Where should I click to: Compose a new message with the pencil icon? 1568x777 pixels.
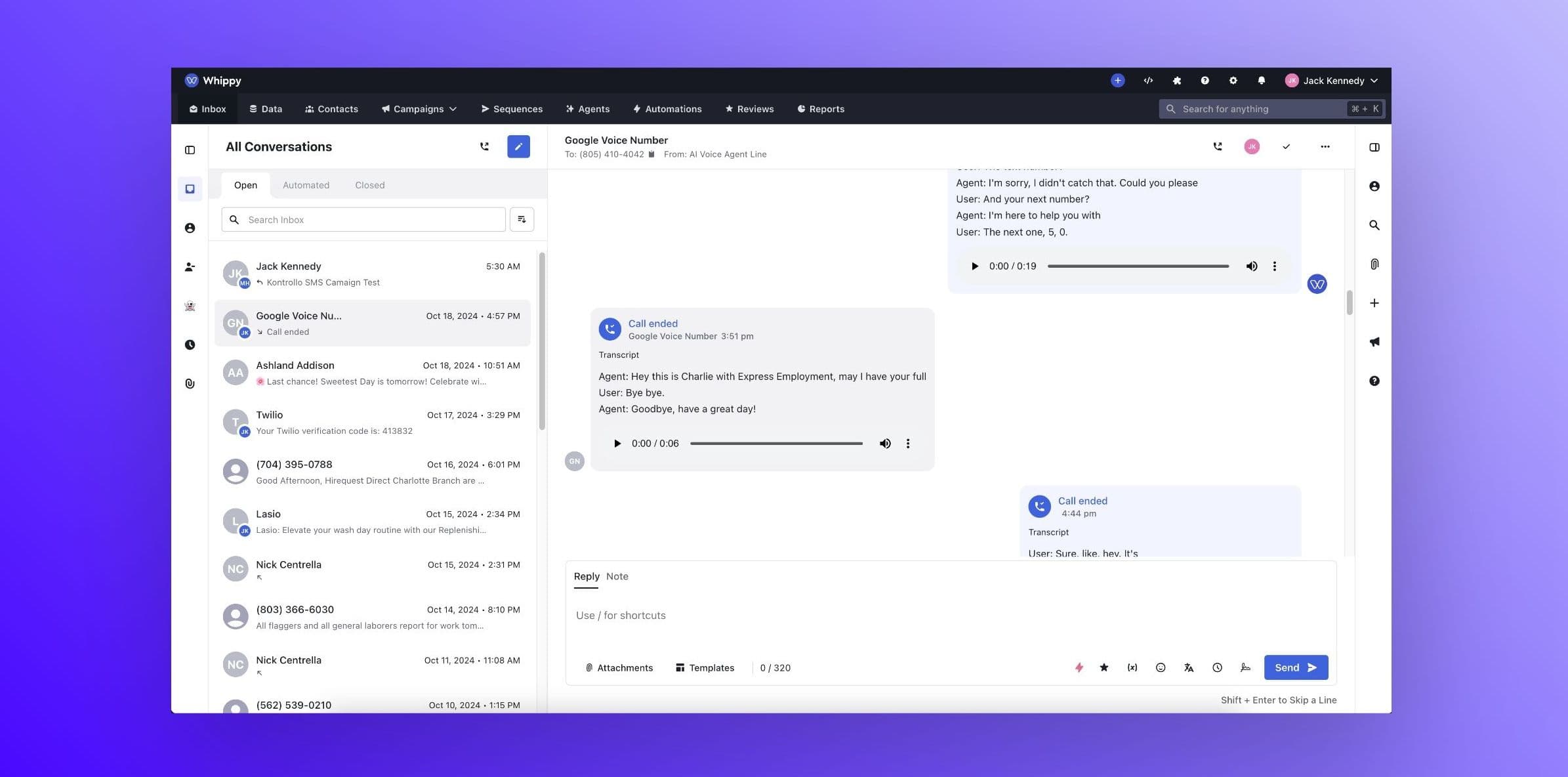point(518,146)
